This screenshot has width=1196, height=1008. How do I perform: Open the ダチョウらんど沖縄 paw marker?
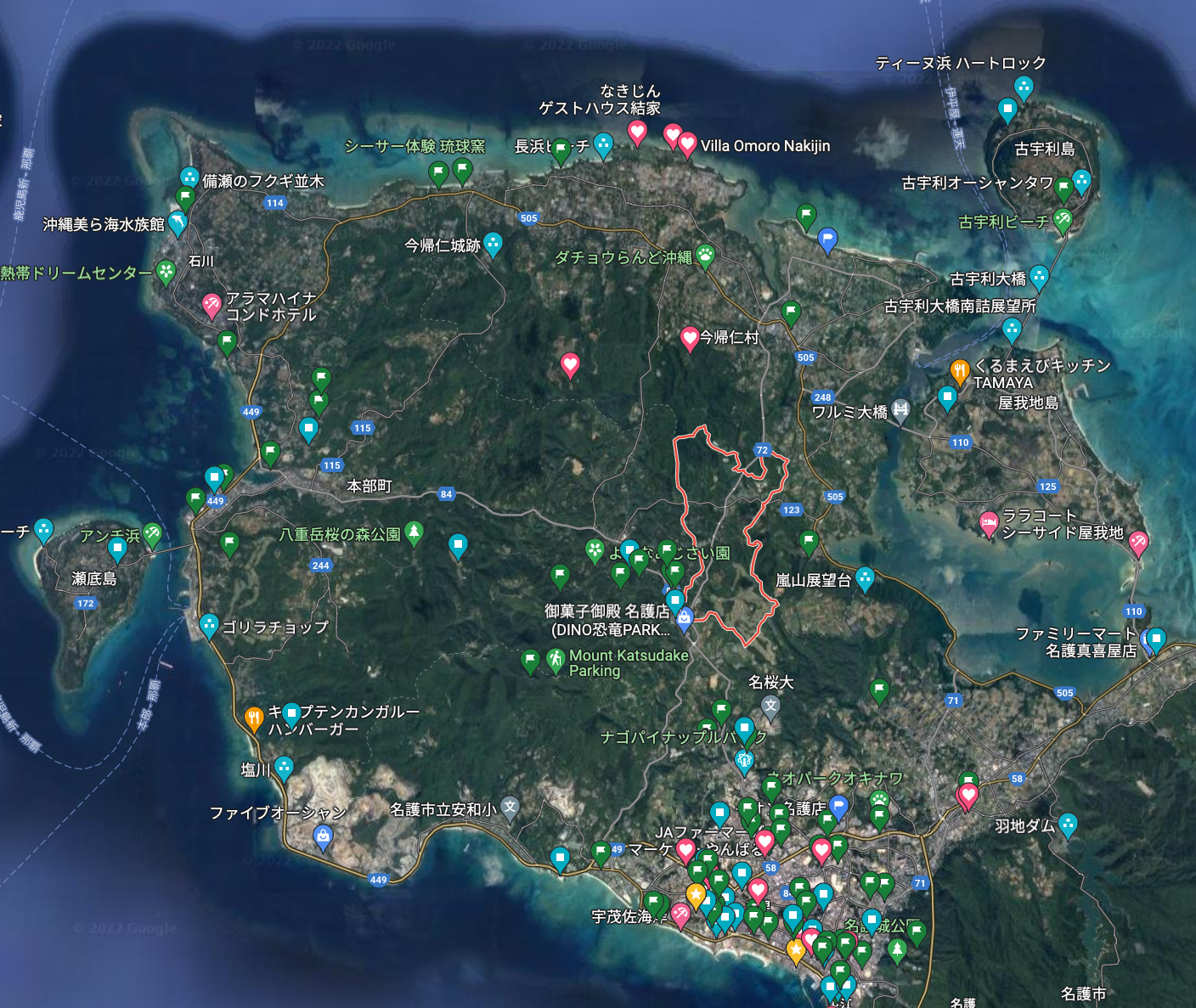point(705,254)
